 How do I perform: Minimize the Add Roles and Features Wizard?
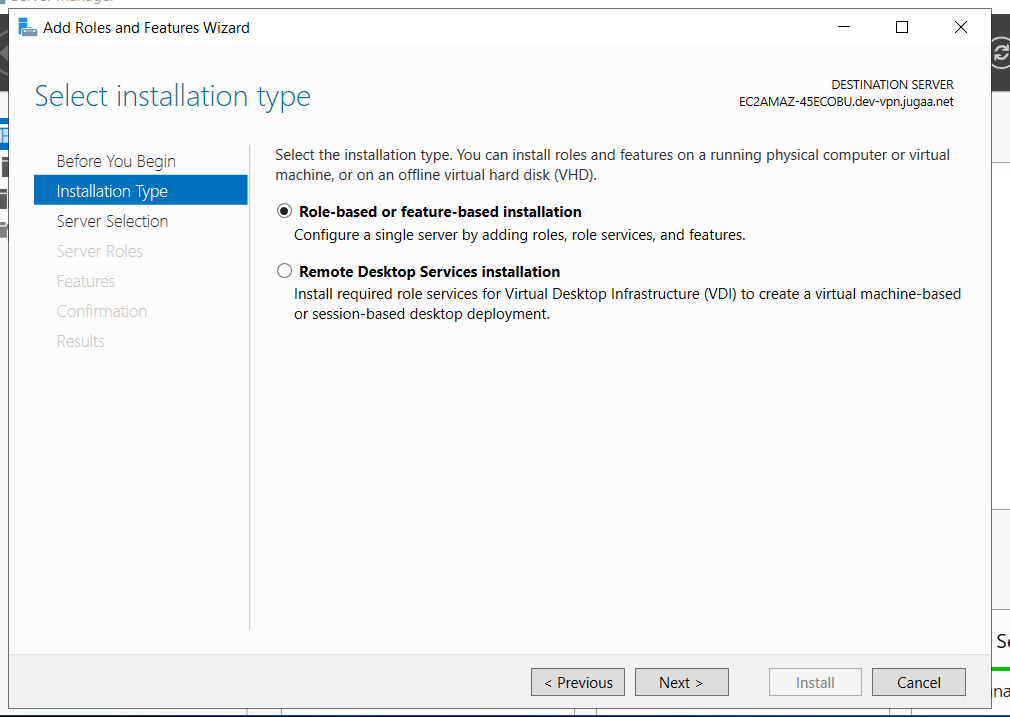click(843, 28)
